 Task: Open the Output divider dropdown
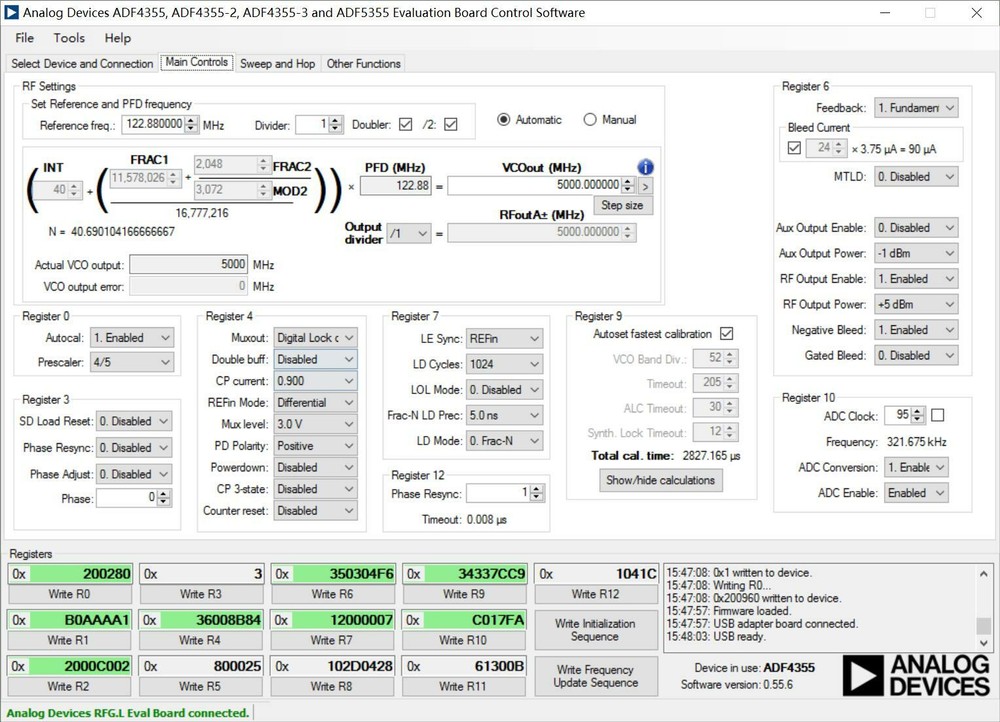pyautogui.click(x=408, y=232)
